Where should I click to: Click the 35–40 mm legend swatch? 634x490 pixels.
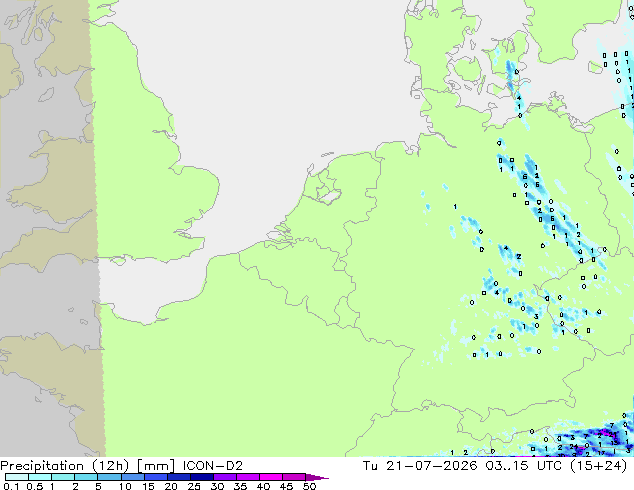[x=247, y=477]
